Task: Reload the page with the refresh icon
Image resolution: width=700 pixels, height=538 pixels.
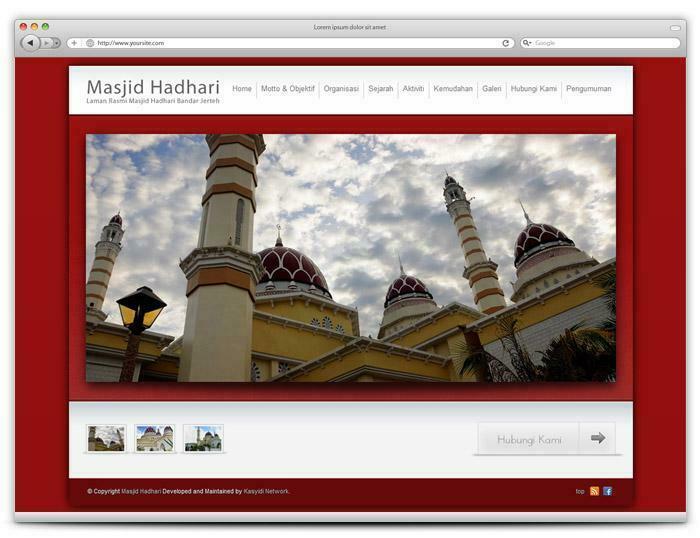Action: click(x=506, y=43)
